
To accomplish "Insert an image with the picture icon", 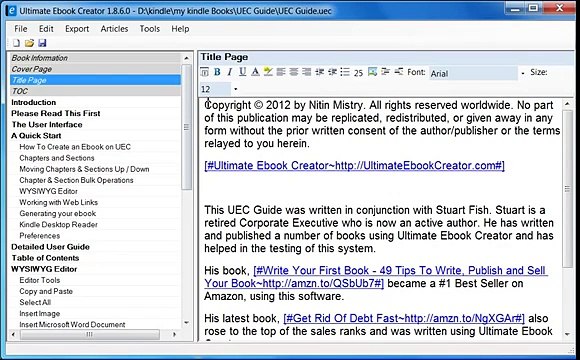I will [x=372, y=72].
